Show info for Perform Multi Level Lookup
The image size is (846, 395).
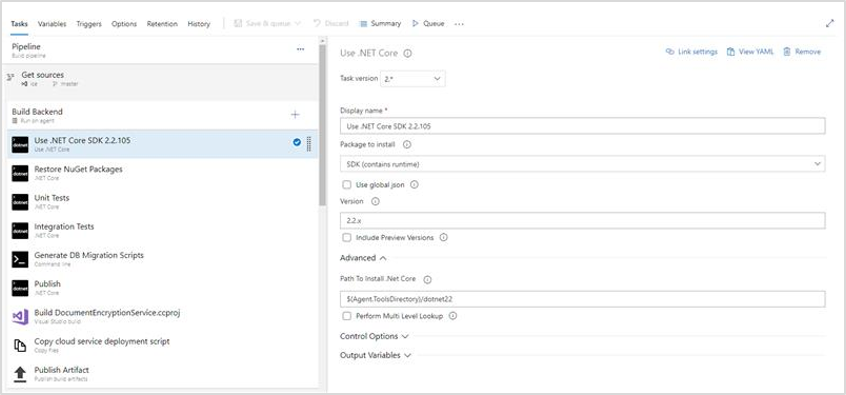pos(453,316)
